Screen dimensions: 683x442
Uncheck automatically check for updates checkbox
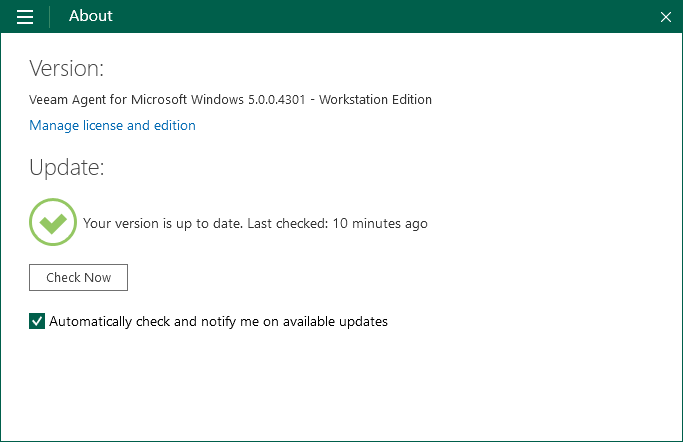pos(37,321)
